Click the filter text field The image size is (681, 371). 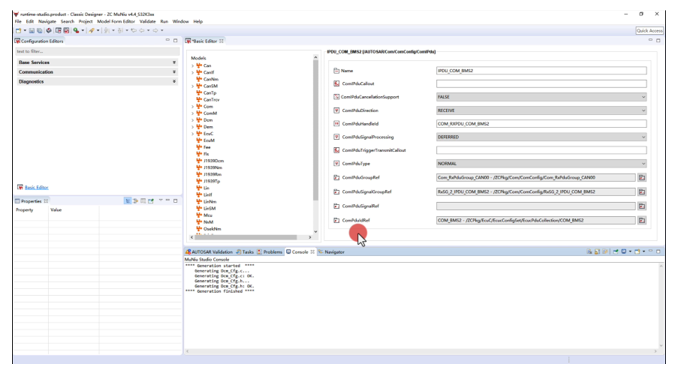[97, 51]
